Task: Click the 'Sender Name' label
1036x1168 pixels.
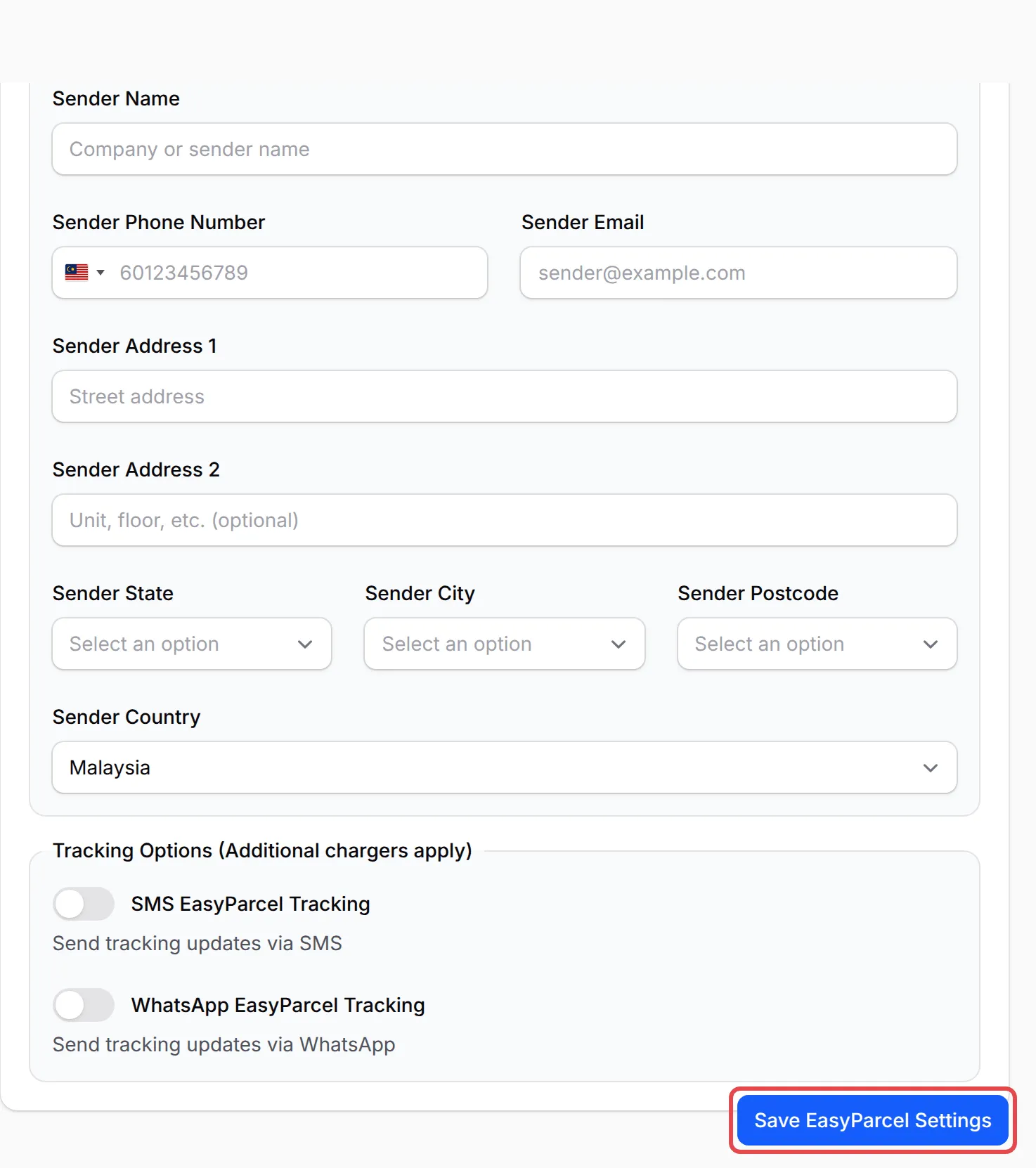Action: tap(116, 98)
